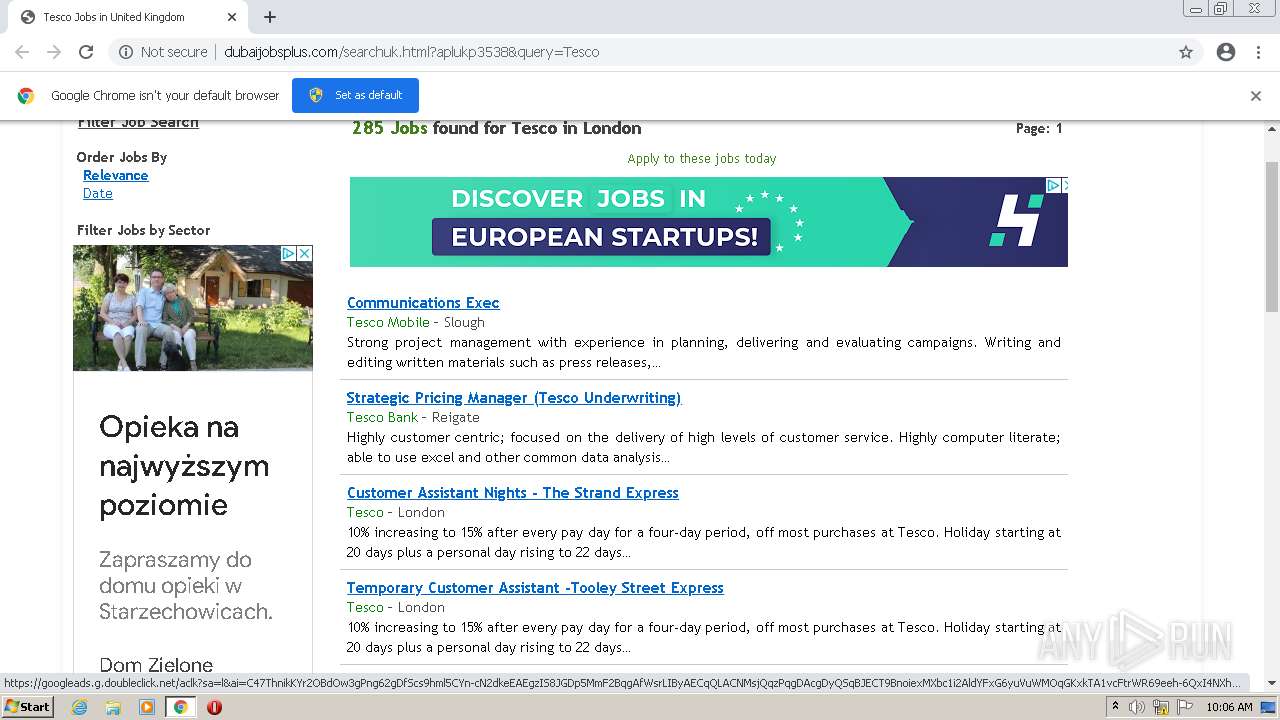Open the Communications Exec job listing
The width and height of the screenshot is (1280, 720).
tap(423, 303)
